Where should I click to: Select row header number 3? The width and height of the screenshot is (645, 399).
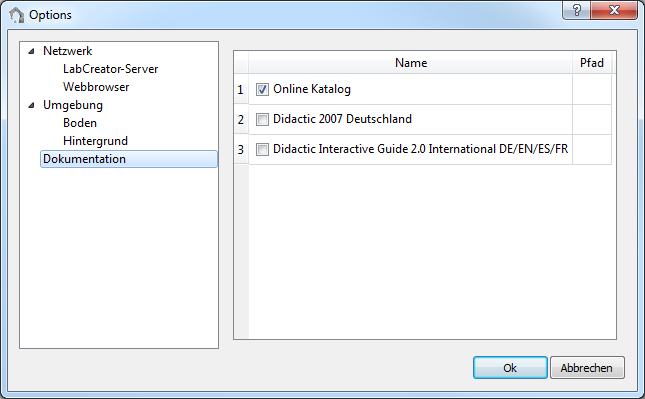[x=241, y=149]
